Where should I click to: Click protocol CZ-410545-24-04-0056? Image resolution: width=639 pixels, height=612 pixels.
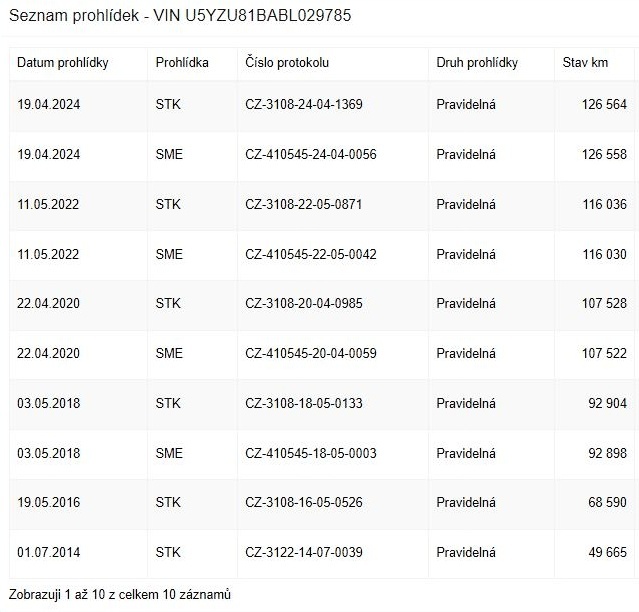click(311, 154)
